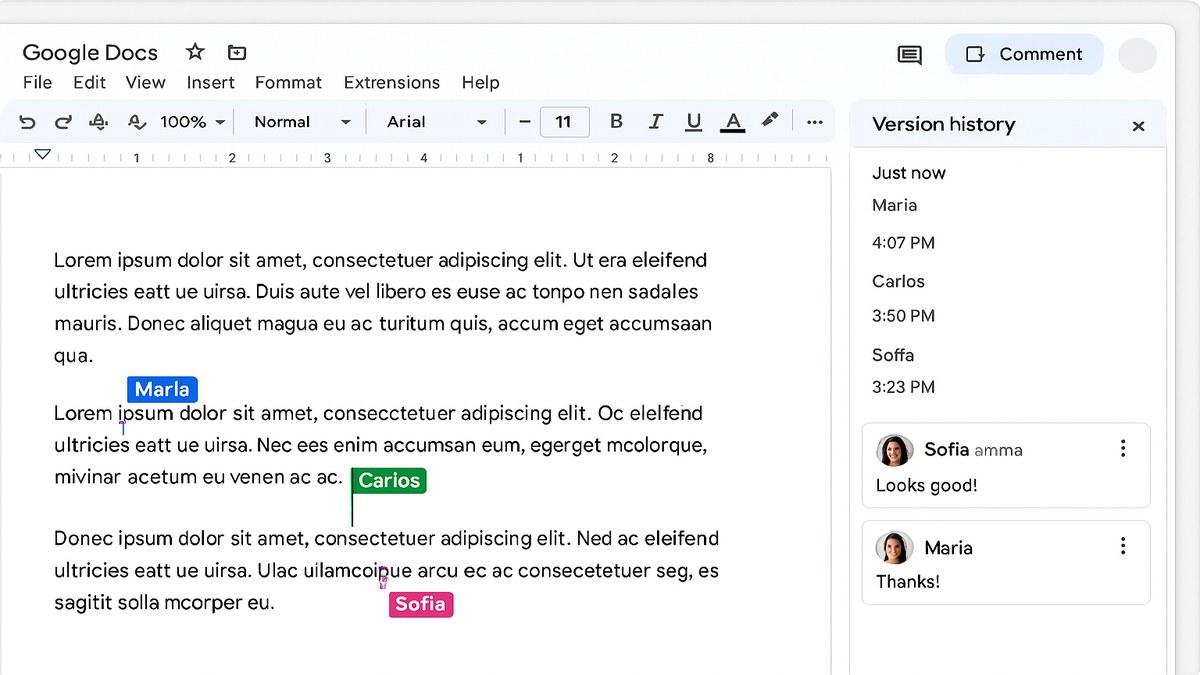Screen dimensions: 1200x675
Task: Click the Undo icon
Action: 27,121
